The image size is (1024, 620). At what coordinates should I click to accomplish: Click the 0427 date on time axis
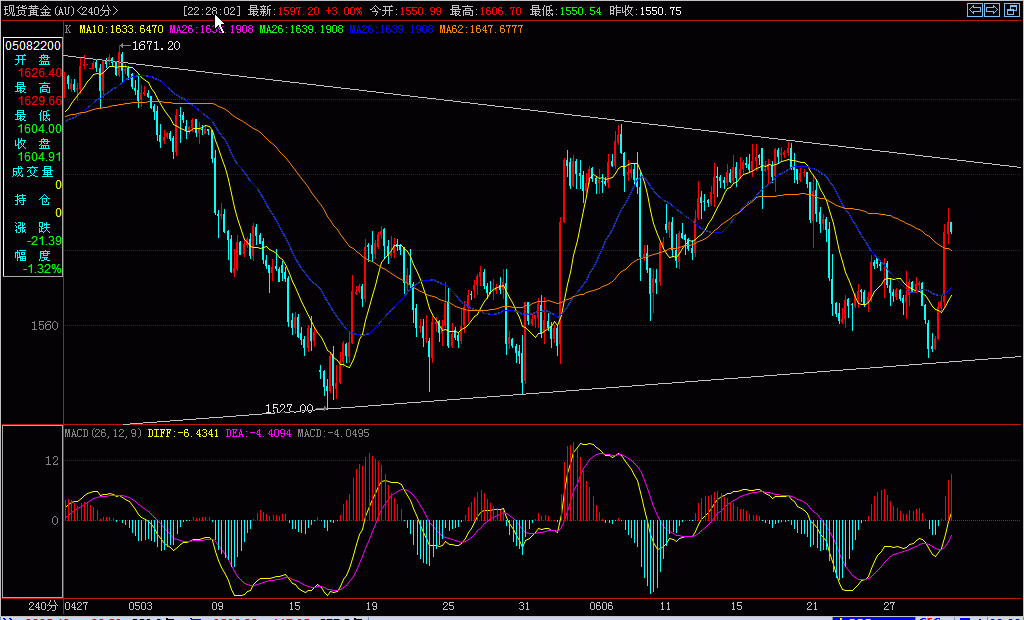pos(78,605)
